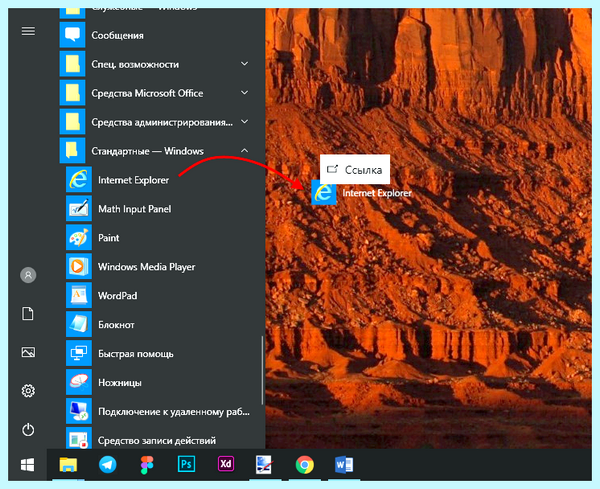Launch Photoshop from the taskbar
The image size is (600, 489).
point(186,465)
